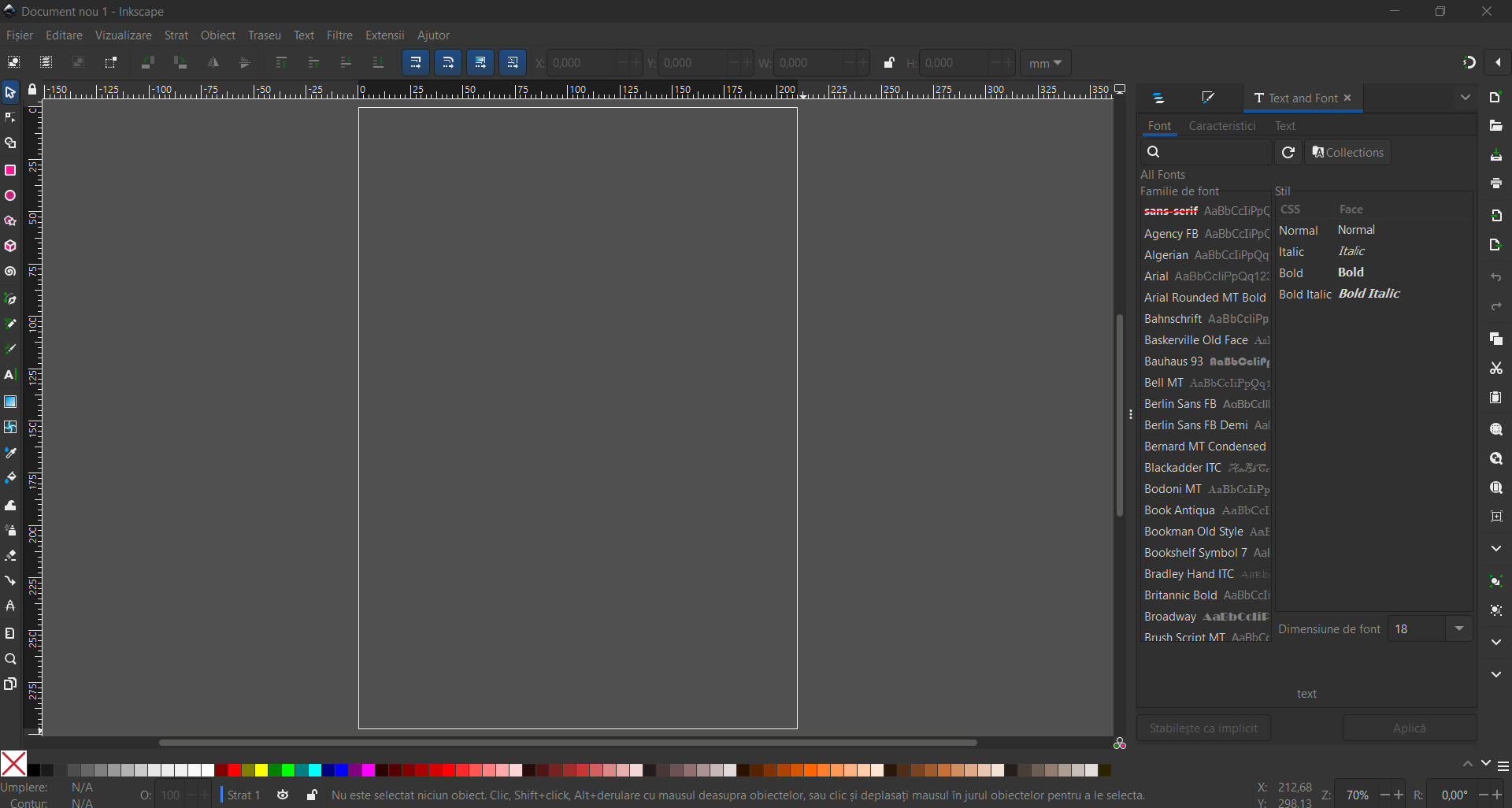Select the Shape Builder tool
Image resolution: width=1512 pixels, height=808 pixels.
(10, 144)
